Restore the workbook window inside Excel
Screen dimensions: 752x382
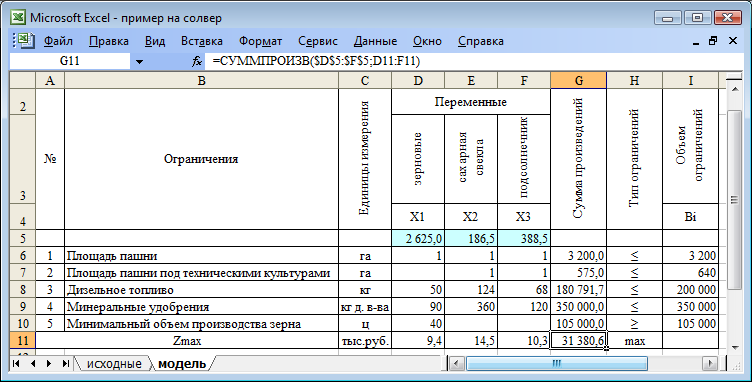point(714,41)
